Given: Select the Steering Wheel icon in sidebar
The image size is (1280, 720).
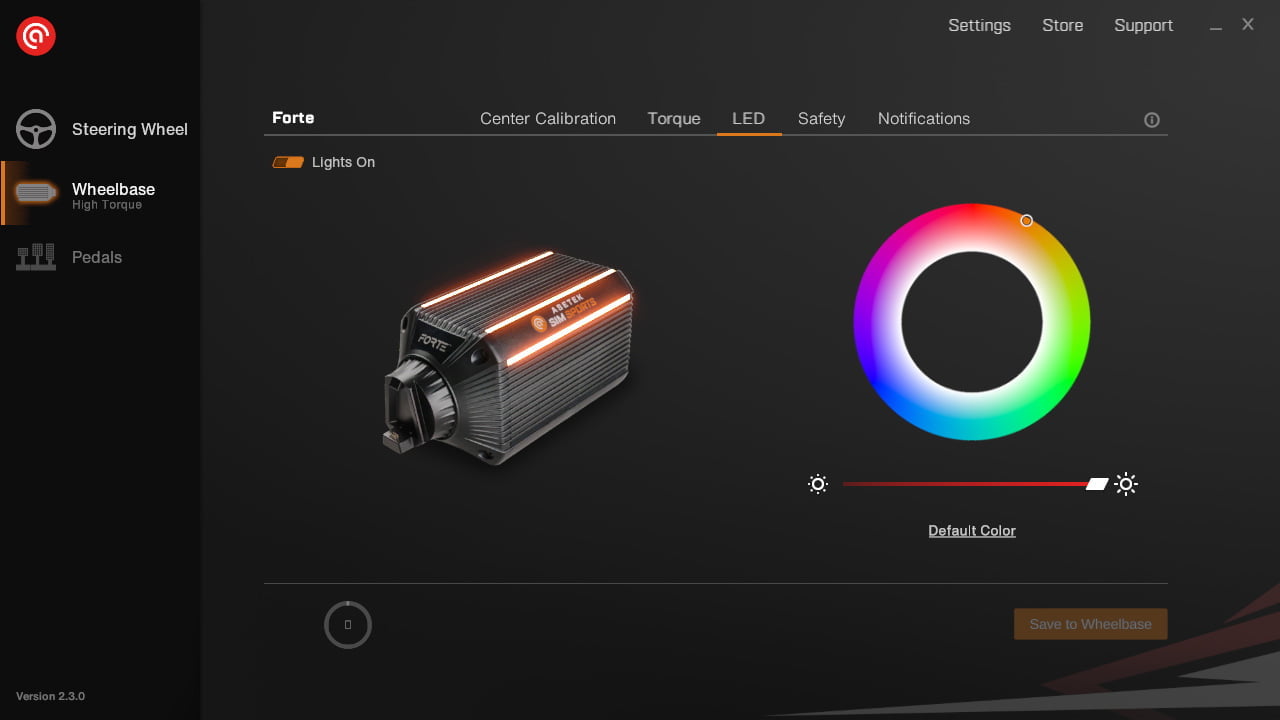Looking at the screenshot, I should point(36,129).
